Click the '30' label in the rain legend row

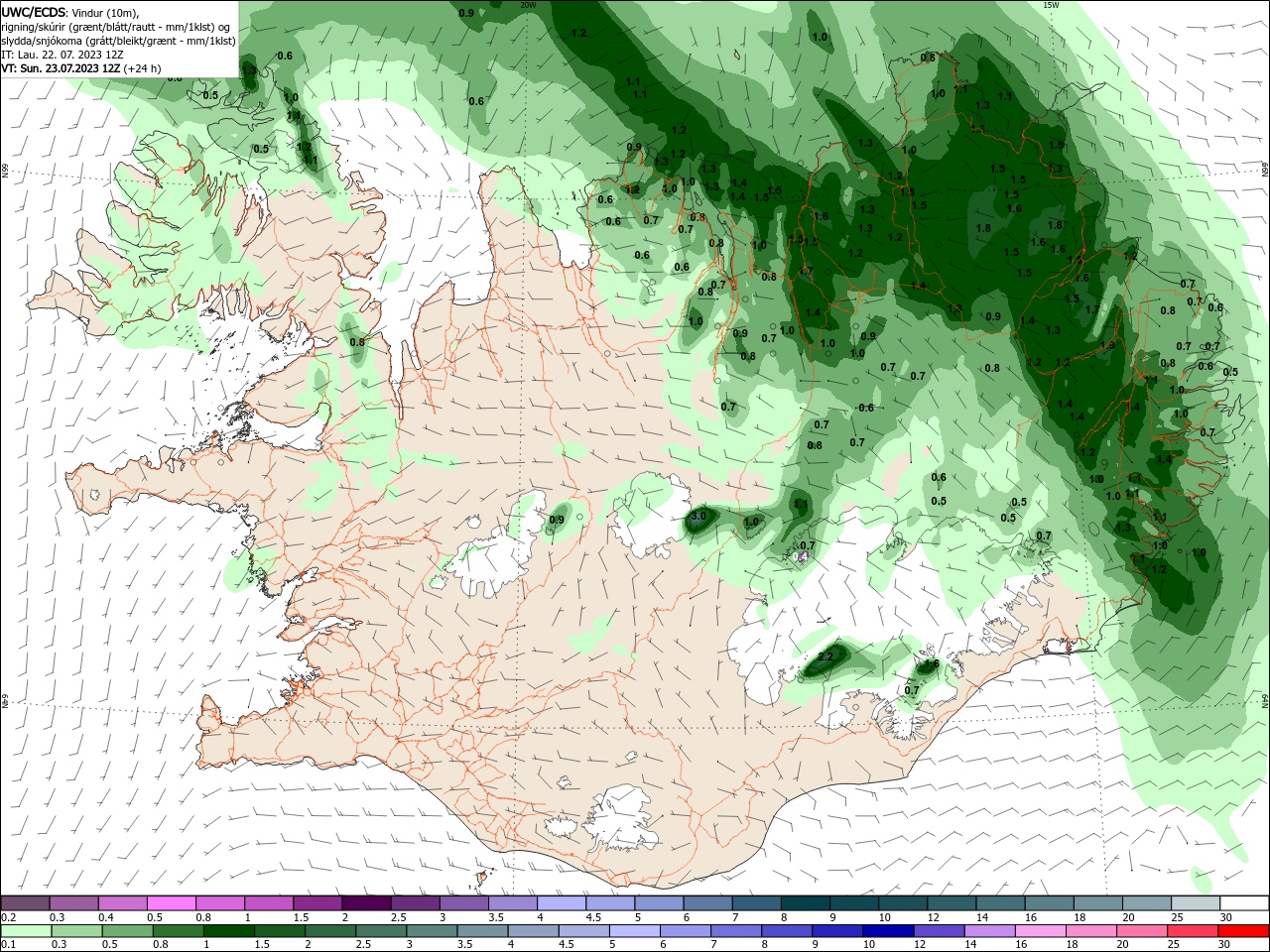(x=1225, y=944)
